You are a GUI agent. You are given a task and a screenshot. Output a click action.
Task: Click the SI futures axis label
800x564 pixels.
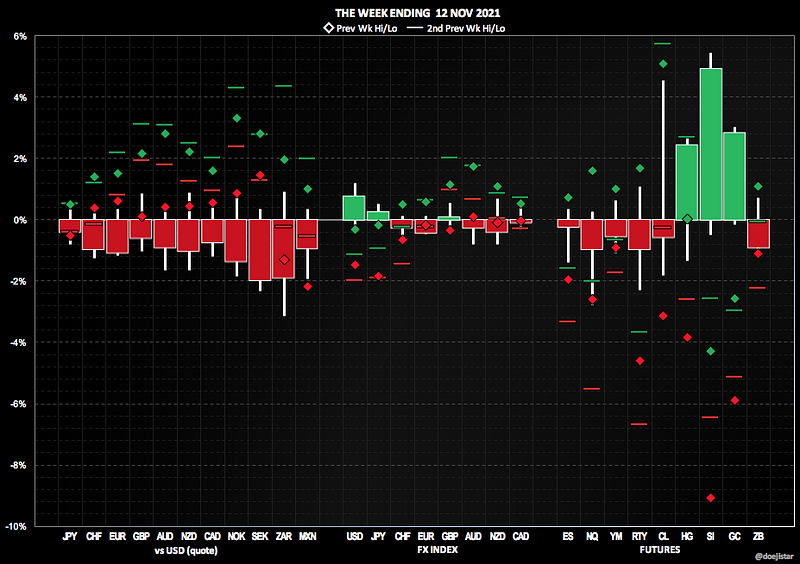click(710, 536)
